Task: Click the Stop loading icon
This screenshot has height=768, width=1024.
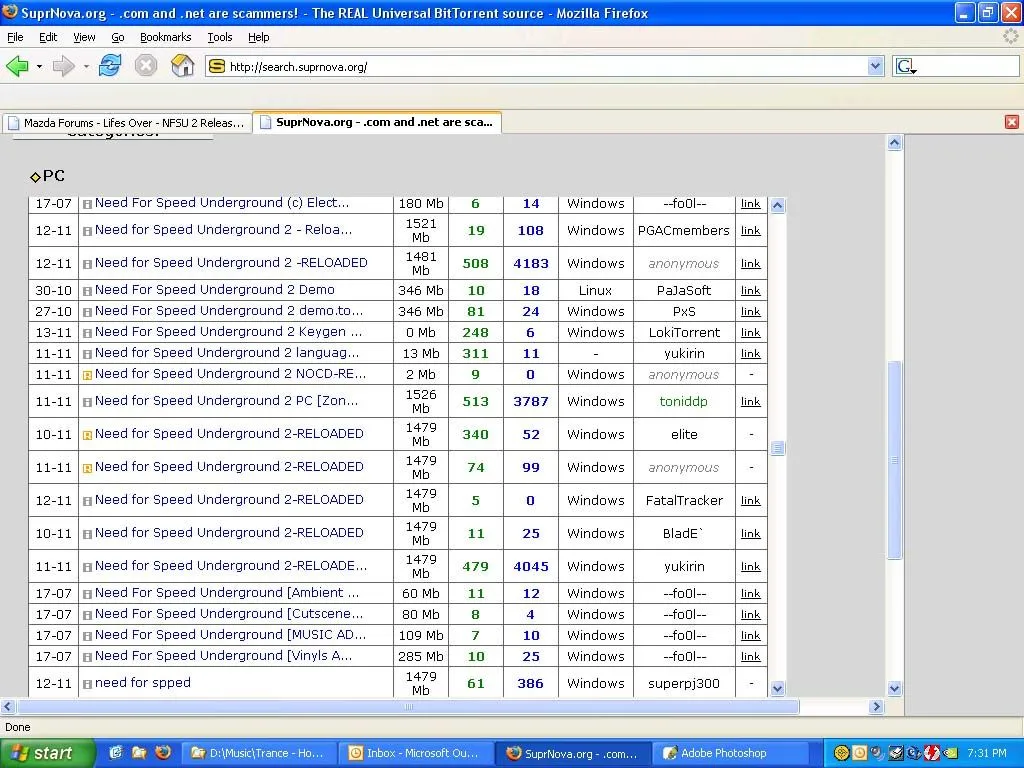Action: [x=146, y=66]
